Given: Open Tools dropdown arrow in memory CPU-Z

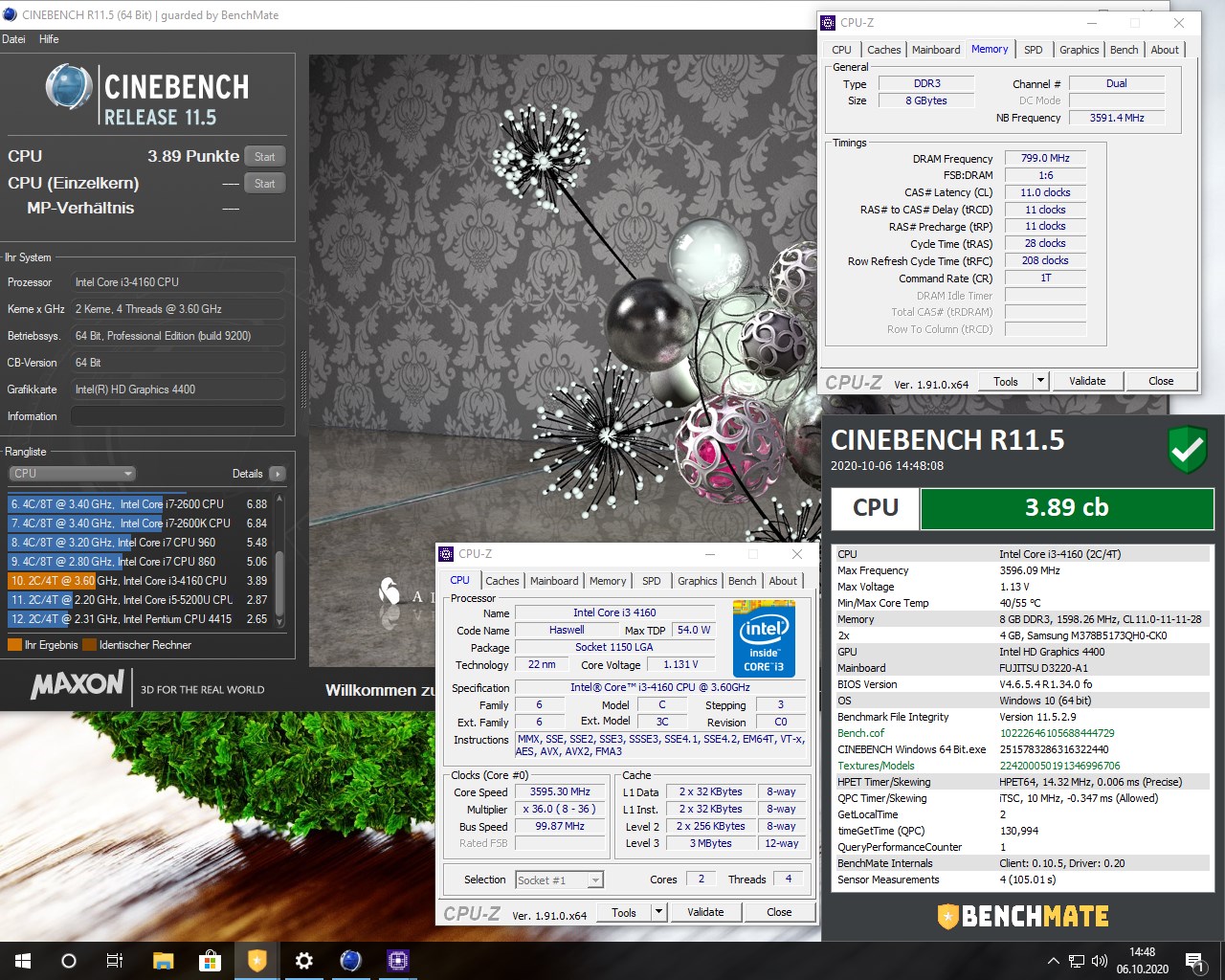Looking at the screenshot, I should point(1040,381).
